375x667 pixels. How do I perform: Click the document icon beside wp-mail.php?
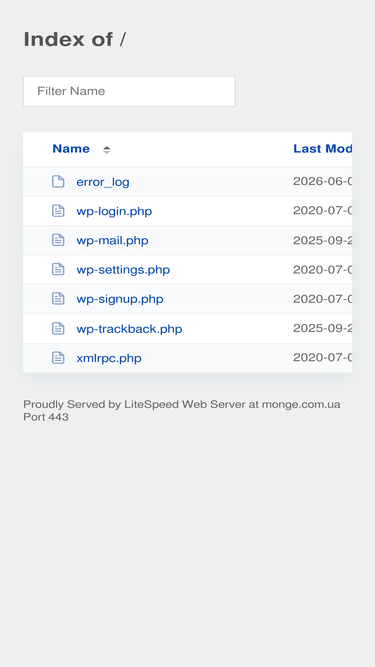[58, 240]
